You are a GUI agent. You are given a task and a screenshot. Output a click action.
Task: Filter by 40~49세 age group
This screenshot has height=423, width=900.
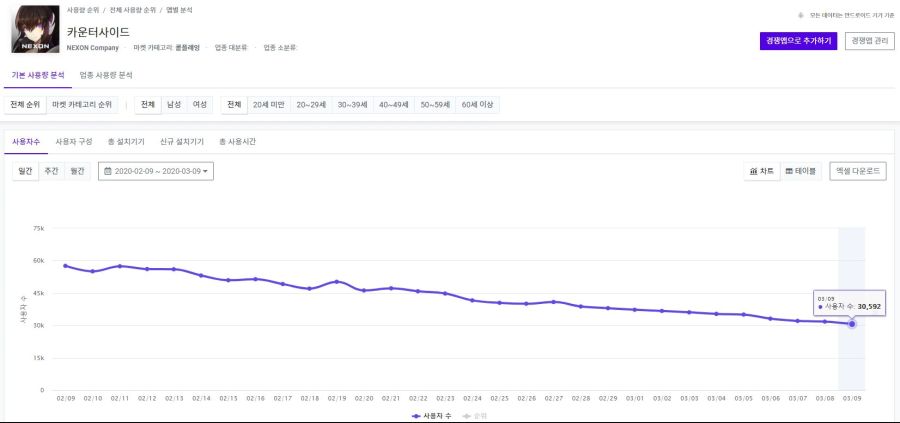pos(394,105)
